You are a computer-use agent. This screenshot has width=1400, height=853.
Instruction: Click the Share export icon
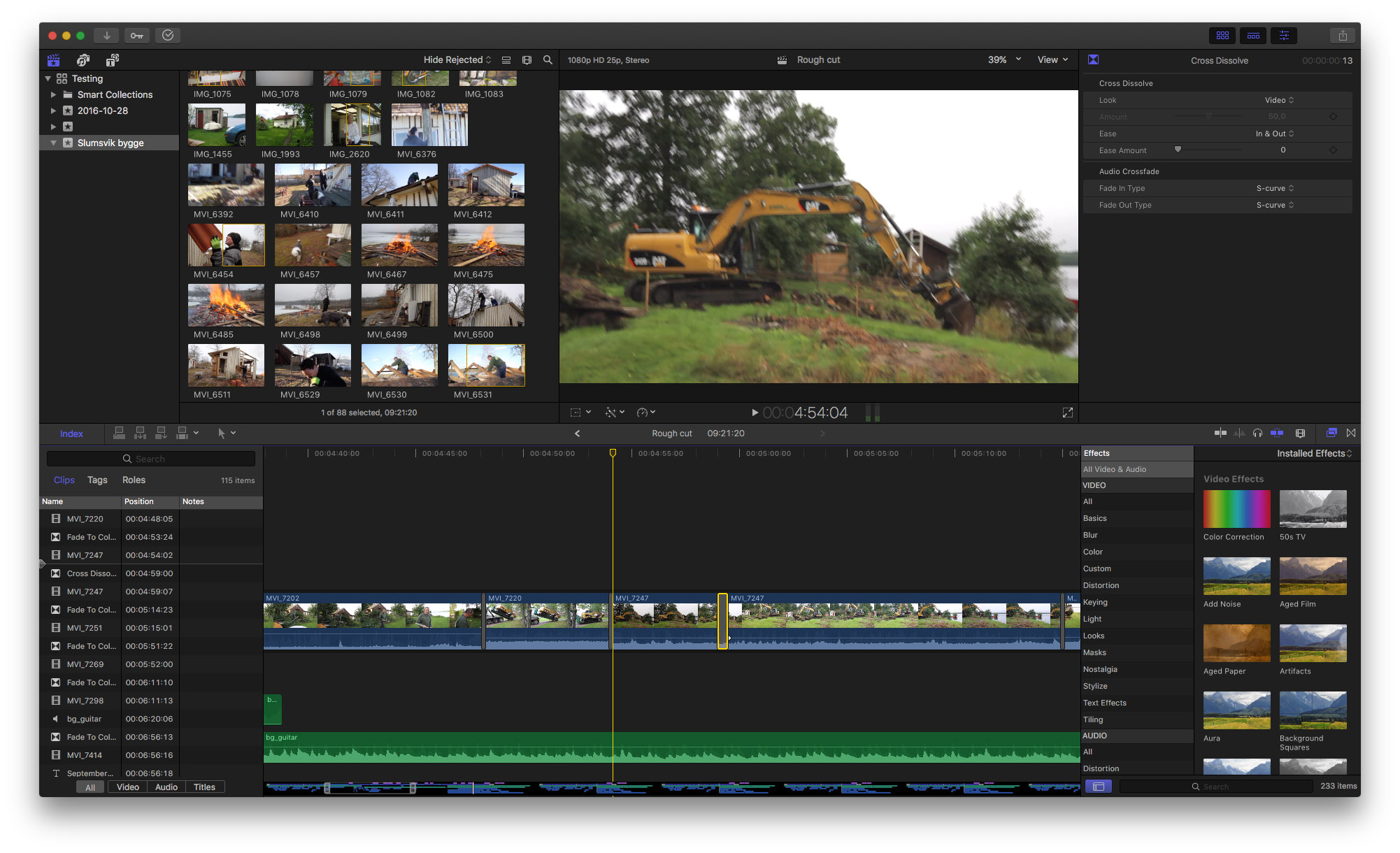pyautogui.click(x=1343, y=36)
